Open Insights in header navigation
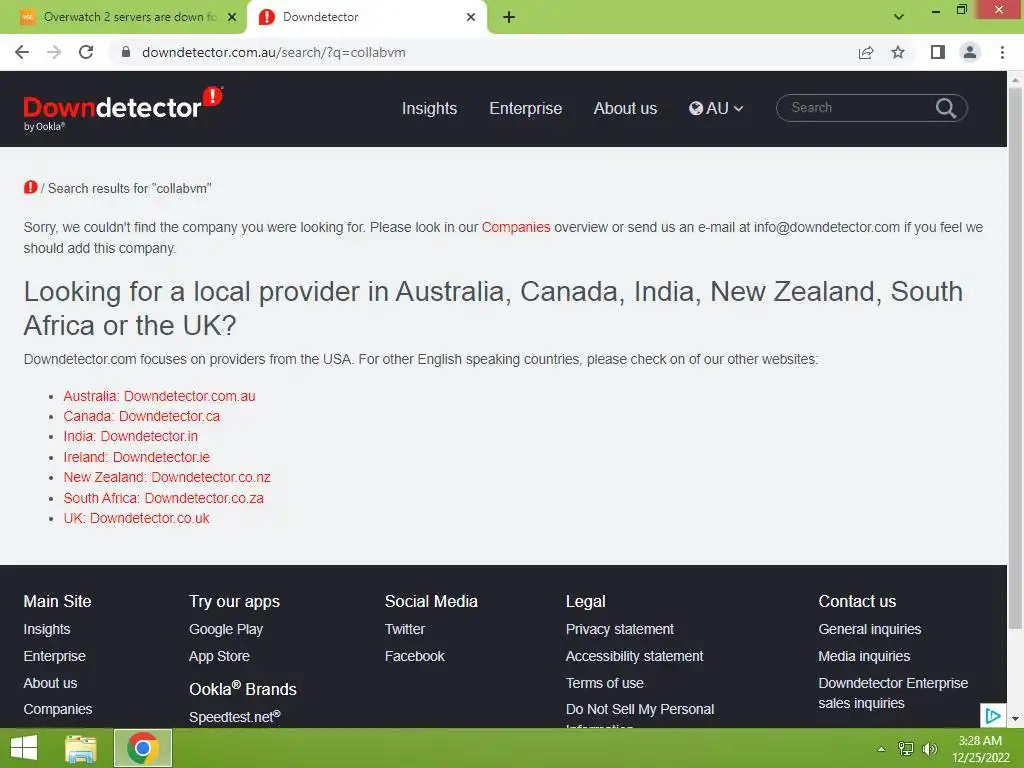 tap(429, 108)
